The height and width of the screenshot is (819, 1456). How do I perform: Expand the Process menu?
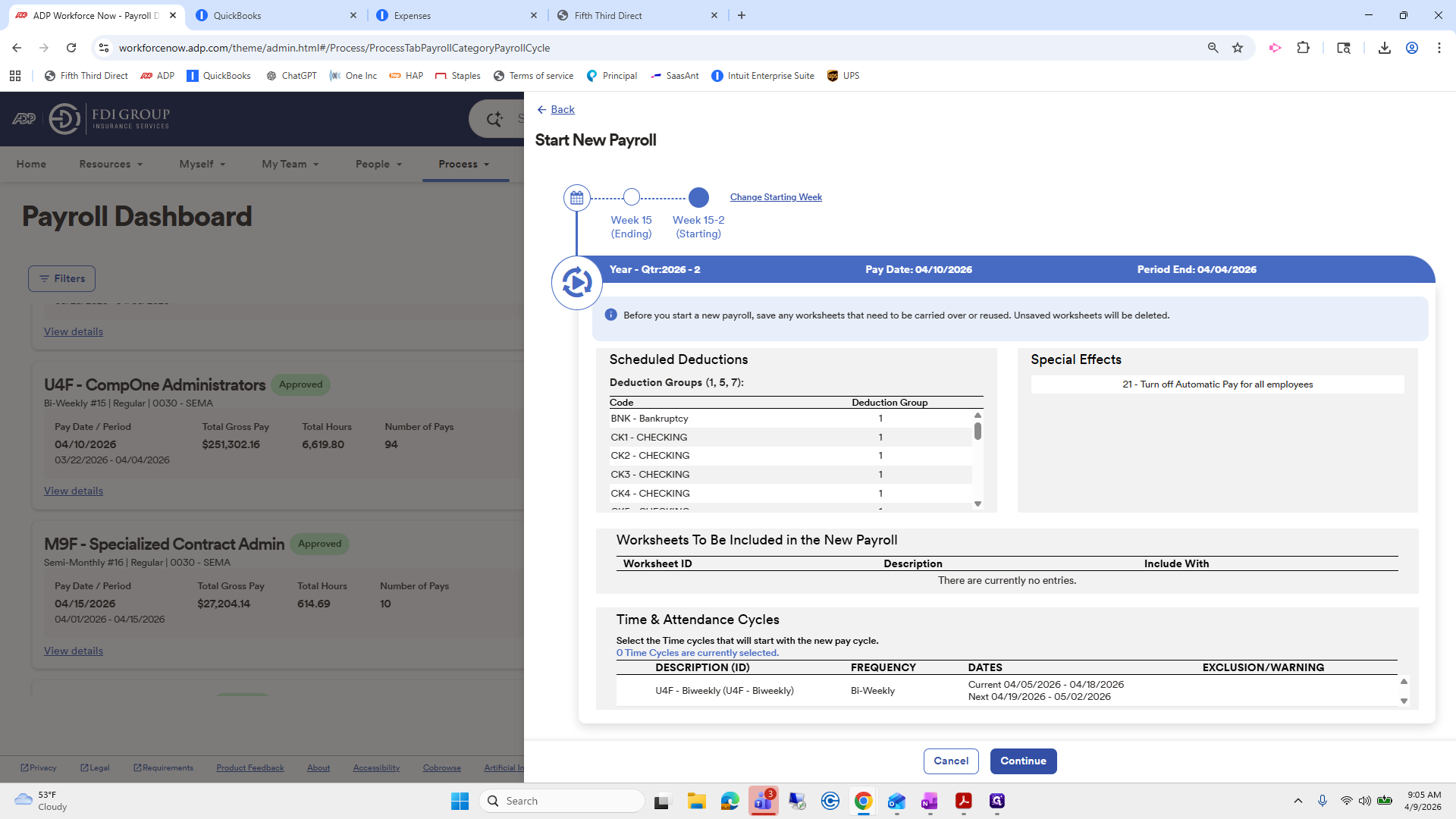[464, 164]
